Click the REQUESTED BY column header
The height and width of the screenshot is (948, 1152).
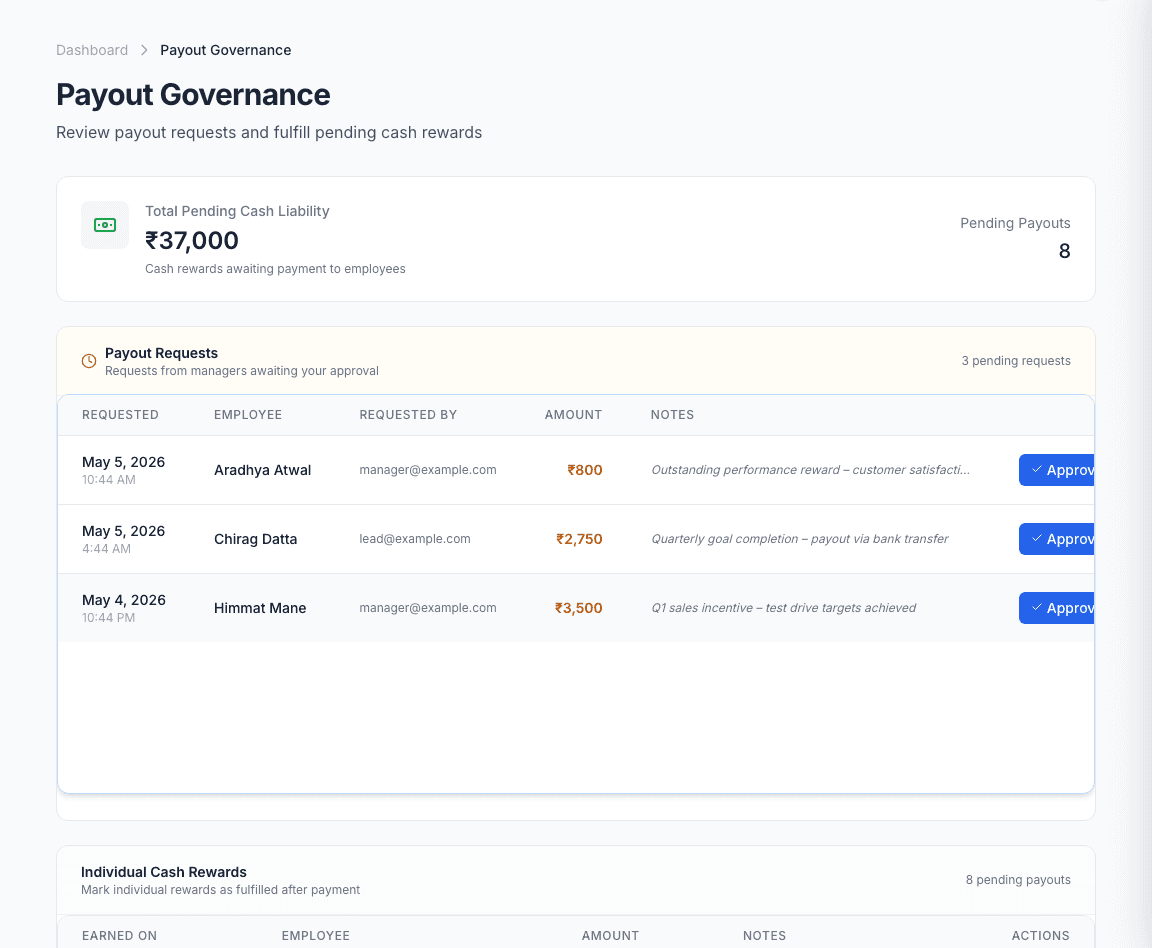click(408, 414)
